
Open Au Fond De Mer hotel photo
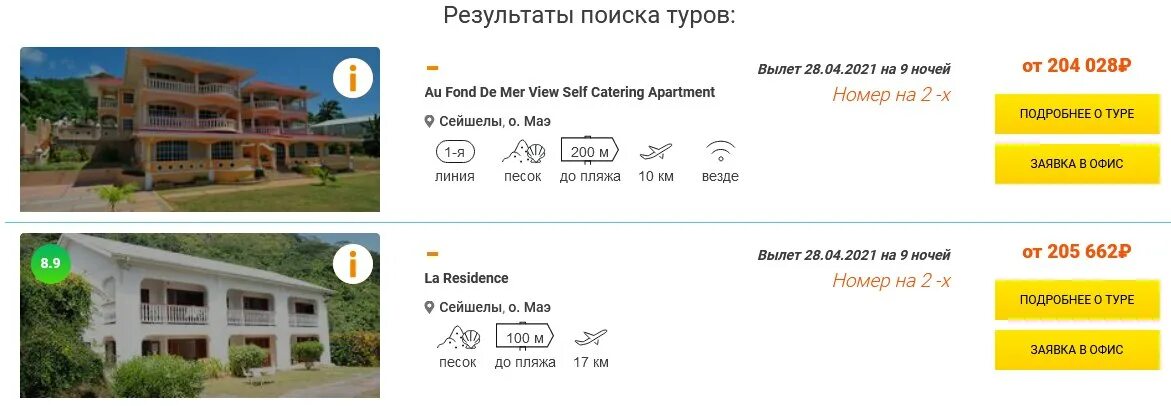tap(200, 130)
